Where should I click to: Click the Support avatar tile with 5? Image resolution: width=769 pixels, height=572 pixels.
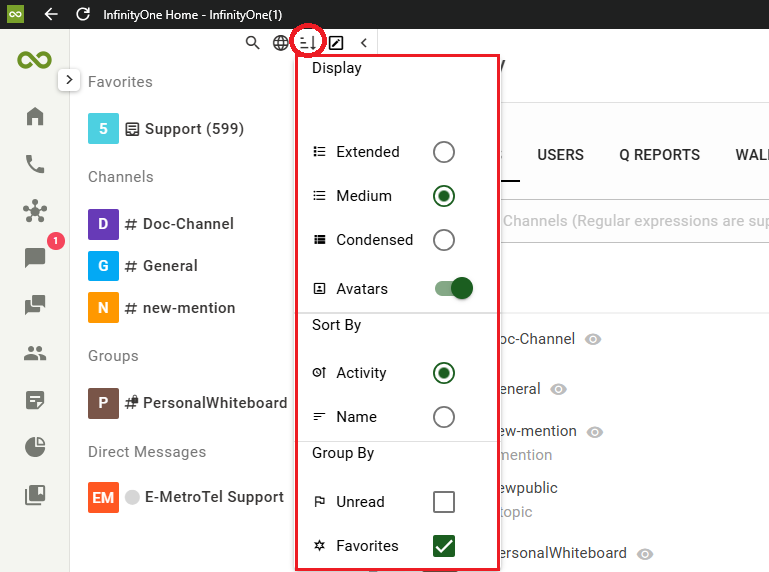click(x=103, y=129)
